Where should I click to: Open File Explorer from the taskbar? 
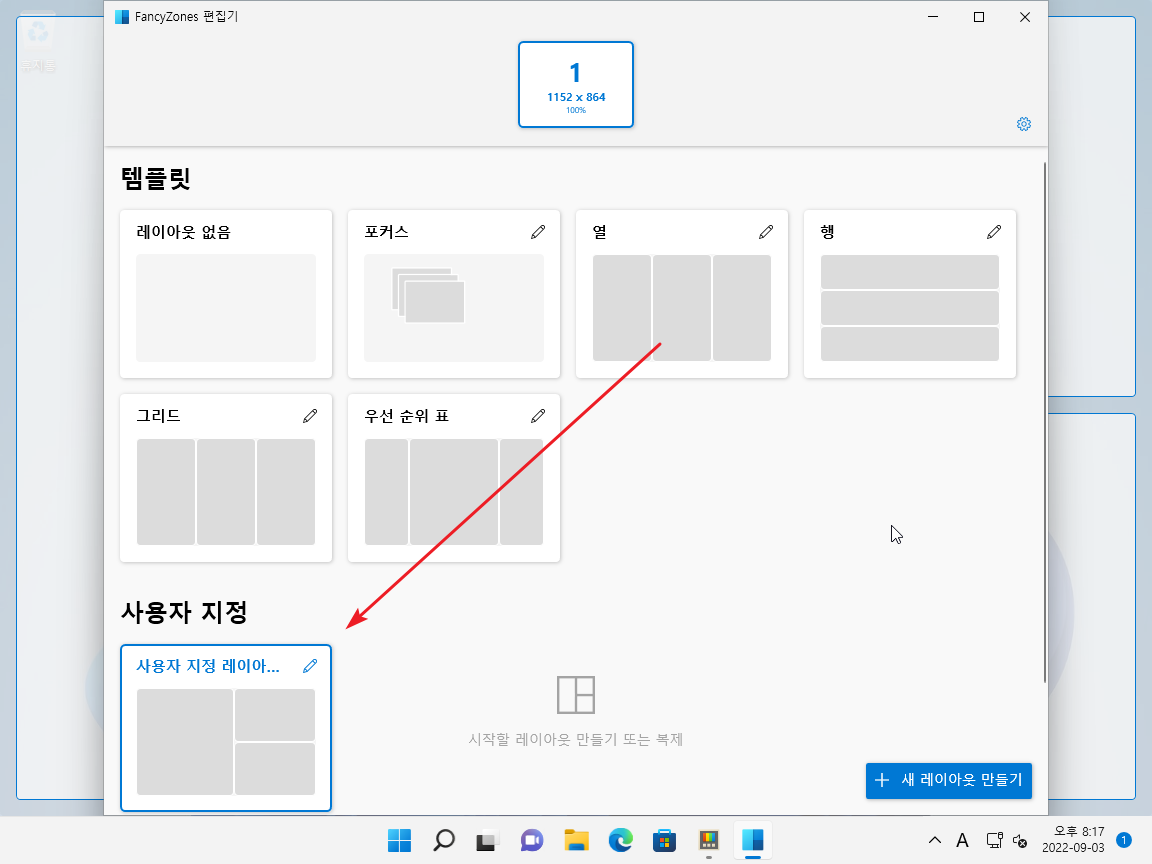click(576, 840)
